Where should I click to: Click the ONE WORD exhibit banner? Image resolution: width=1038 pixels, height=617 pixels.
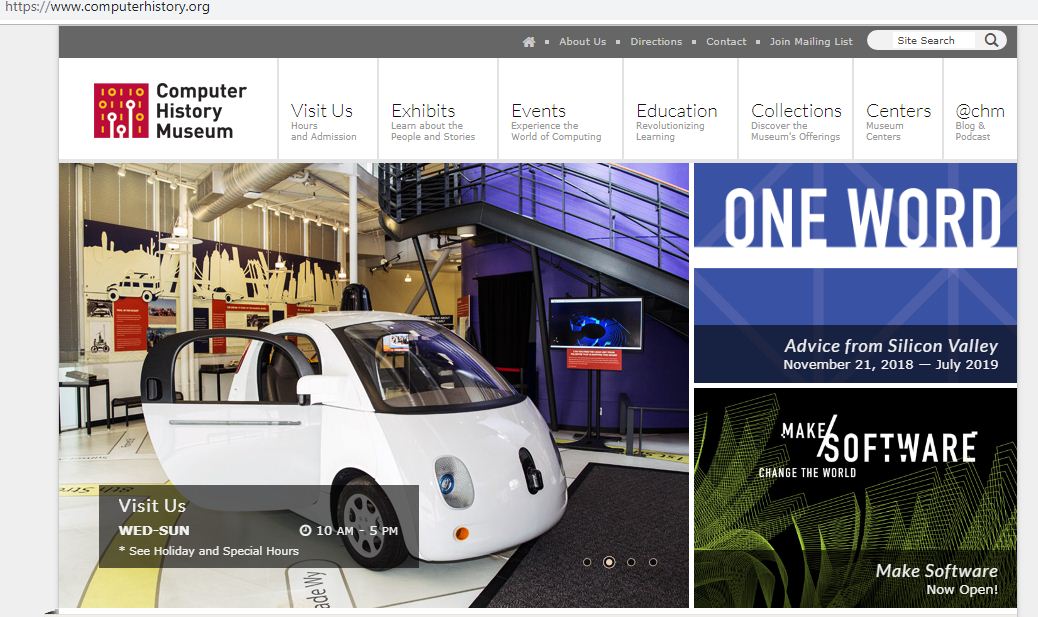click(855, 273)
